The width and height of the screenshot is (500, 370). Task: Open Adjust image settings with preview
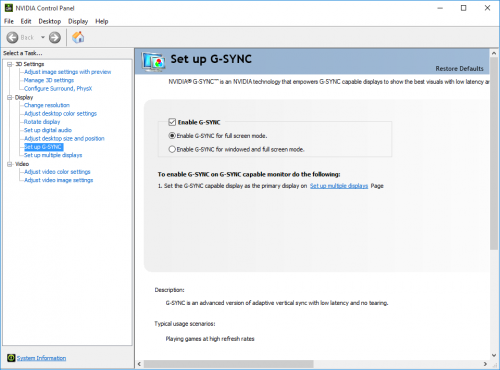[68, 72]
